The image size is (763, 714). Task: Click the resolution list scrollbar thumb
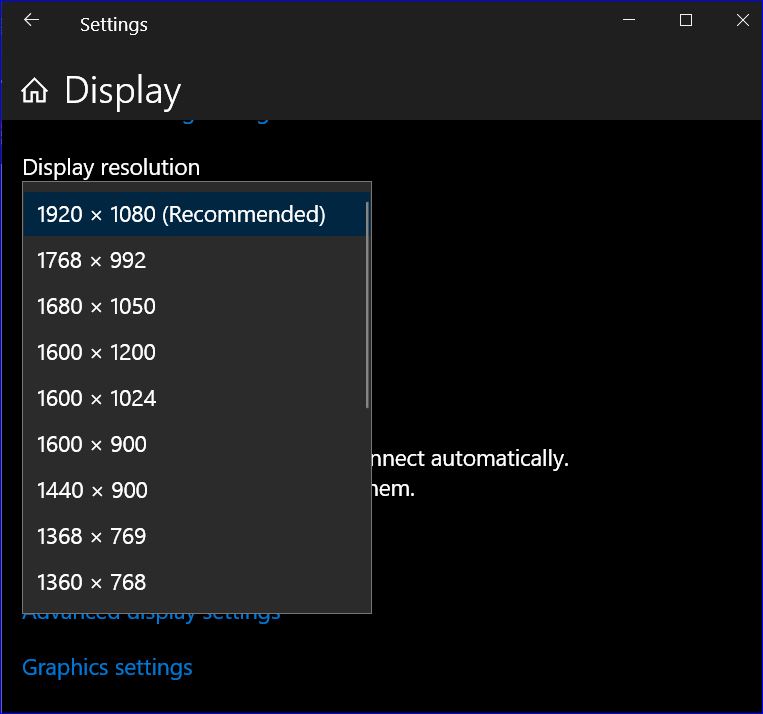point(367,305)
